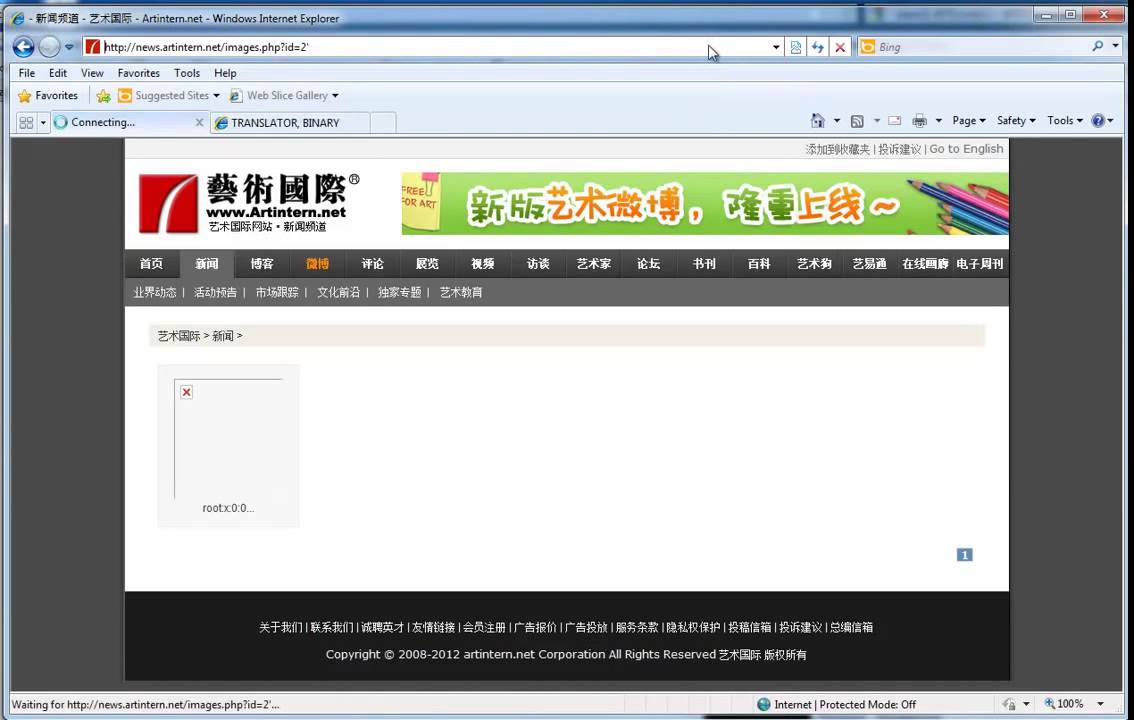Click page number 1 pagination button
Image resolution: width=1134 pixels, height=720 pixels.
point(964,554)
